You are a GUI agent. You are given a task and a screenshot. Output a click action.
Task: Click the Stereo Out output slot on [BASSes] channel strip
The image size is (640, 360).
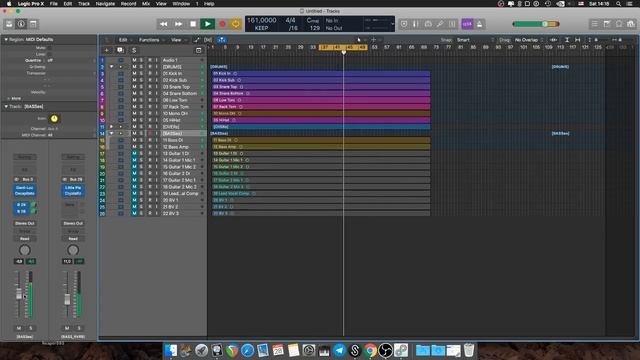click(x=25, y=223)
